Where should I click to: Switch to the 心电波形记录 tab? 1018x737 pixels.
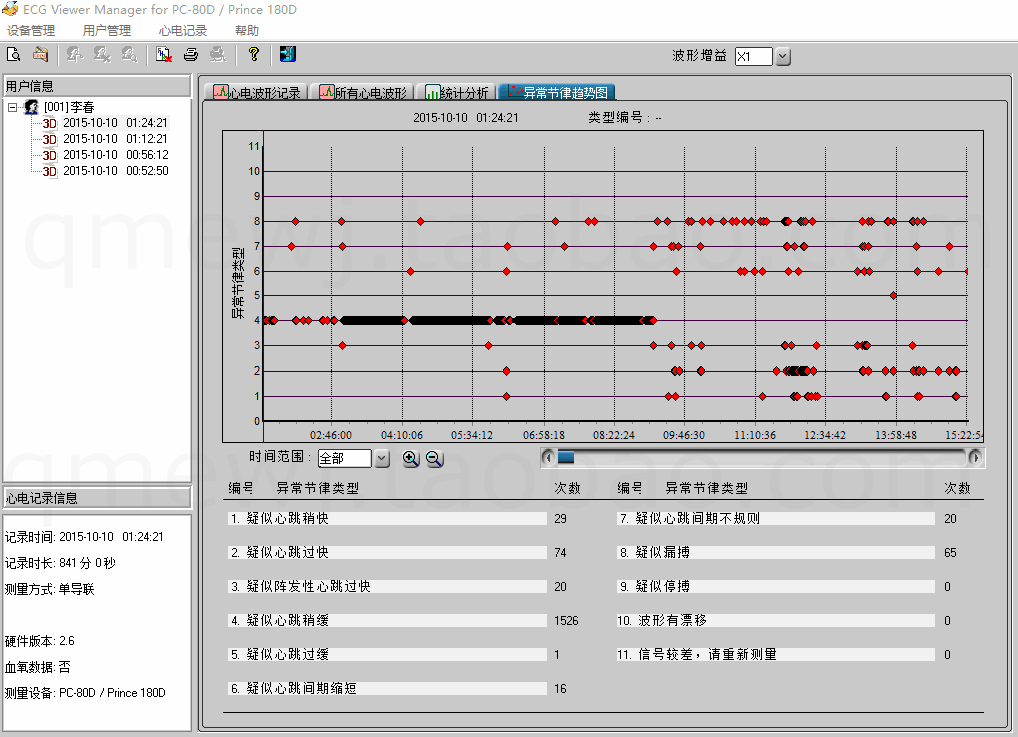tap(257, 92)
